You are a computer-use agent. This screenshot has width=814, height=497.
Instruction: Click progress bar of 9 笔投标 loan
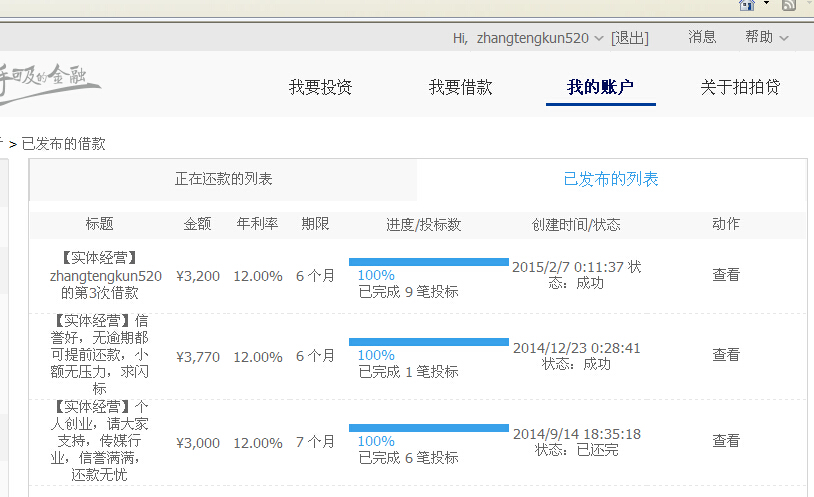pyautogui.click(x=429, y=262)
